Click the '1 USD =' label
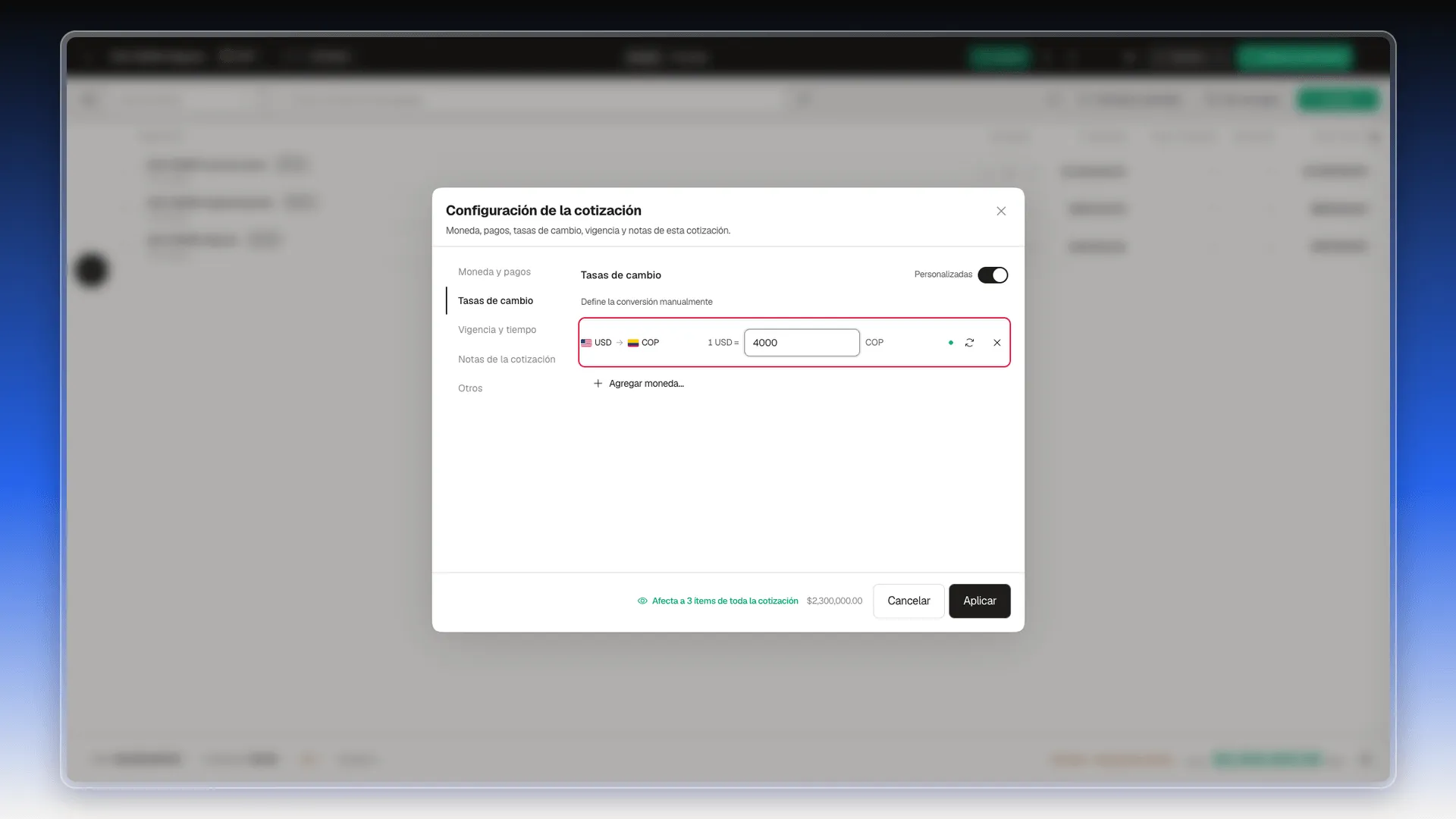Image resolution: width=1456 pixels, height=819 pixels. [723, 343]
